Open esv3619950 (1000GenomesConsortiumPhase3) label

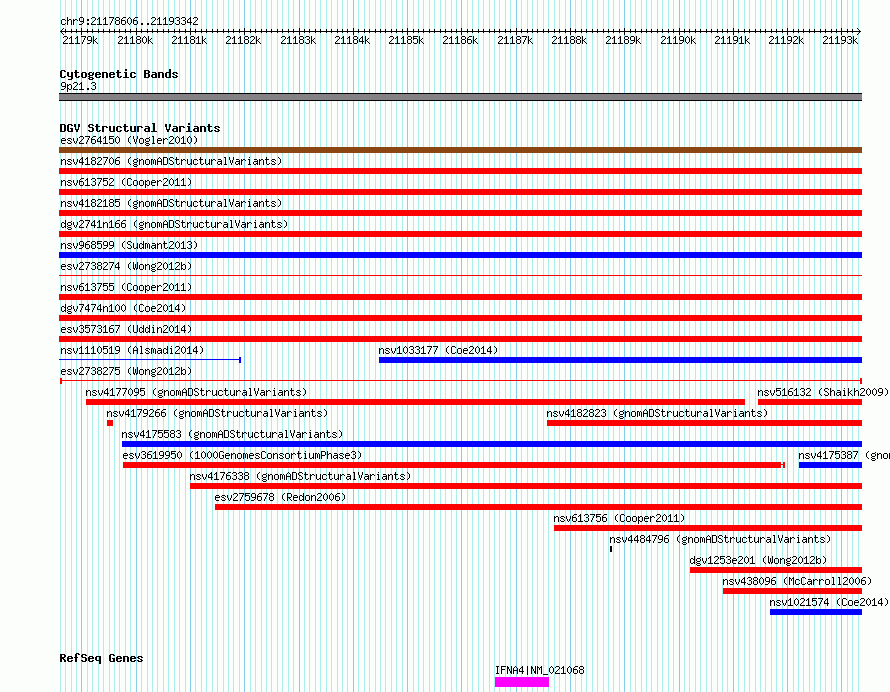(x=242, y=455)
